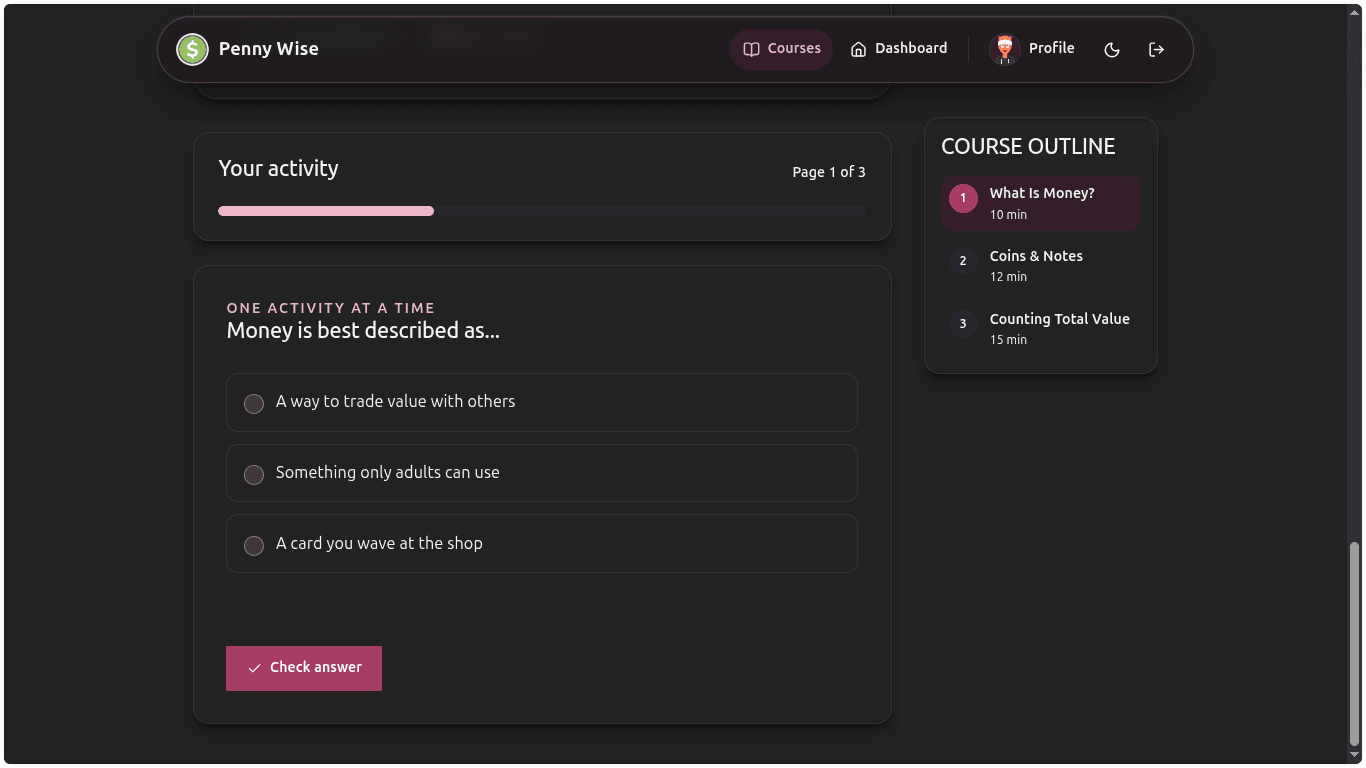The width and height of the screenshot is (1366, 768).
Task: Click the step 3 number badge in outline
Action: click(x=963, y=324)
